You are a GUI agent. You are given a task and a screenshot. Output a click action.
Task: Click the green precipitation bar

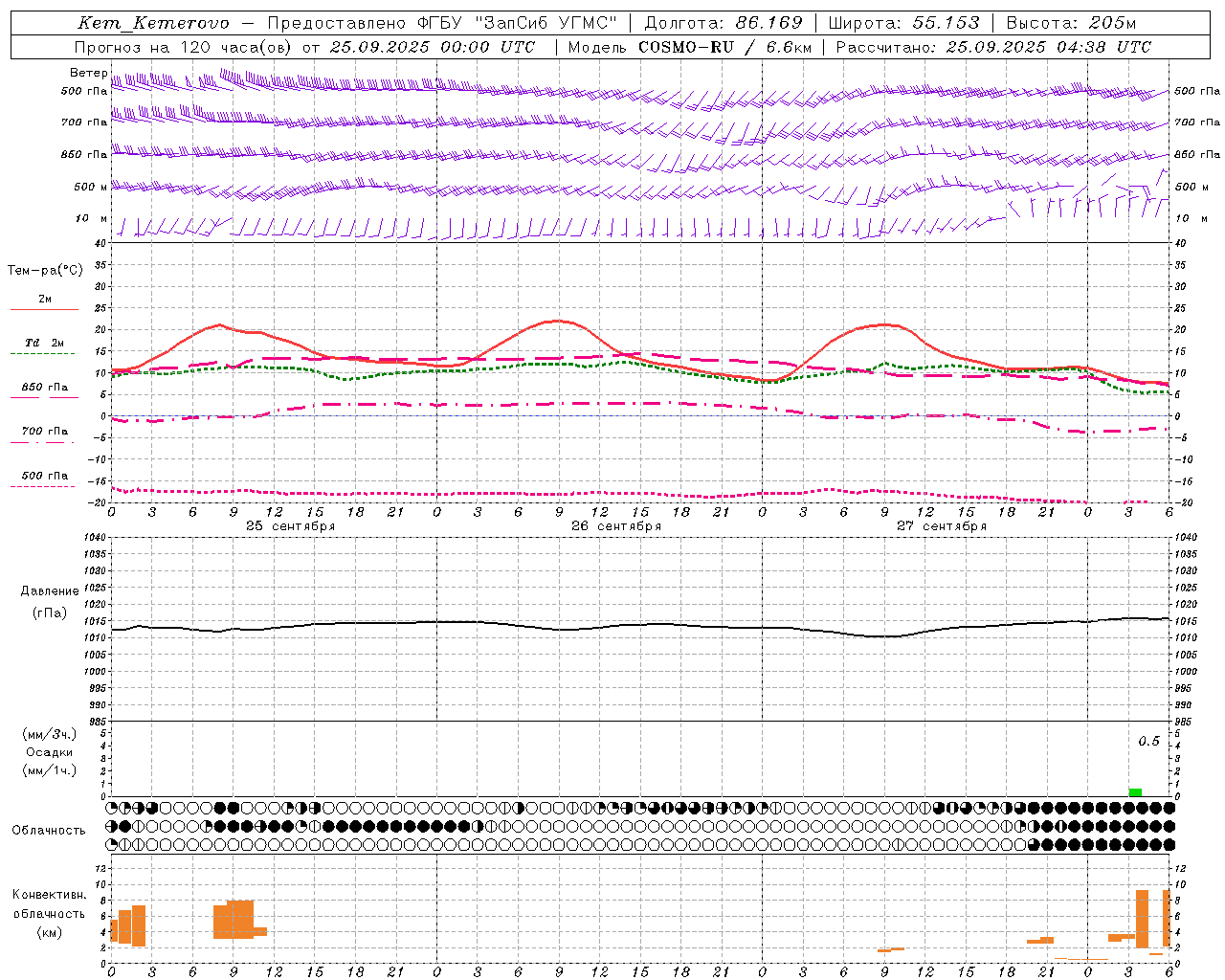click(x=1135, y=792)
